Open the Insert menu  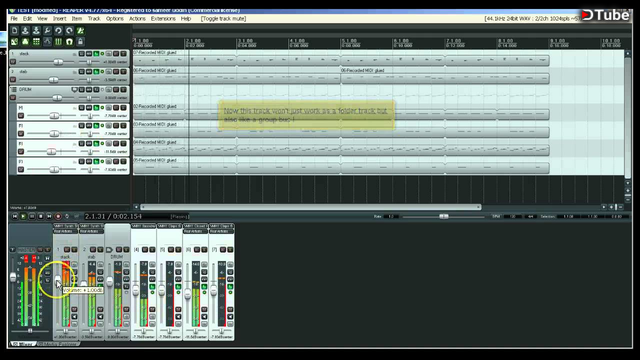click(60, 19)
